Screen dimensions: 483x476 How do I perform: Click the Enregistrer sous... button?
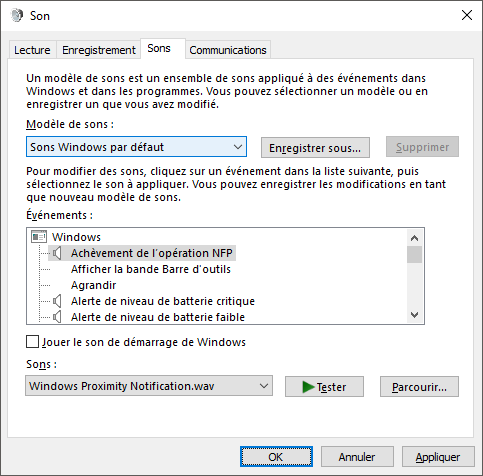tap(315, 147)
